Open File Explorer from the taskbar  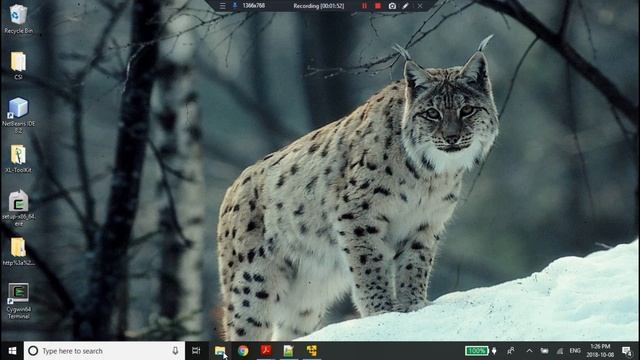coord(220,351)
